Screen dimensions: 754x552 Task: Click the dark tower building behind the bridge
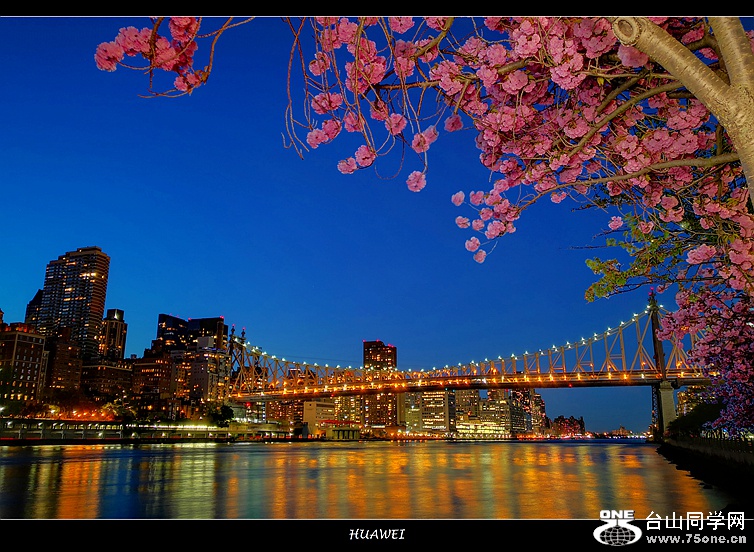379,357
